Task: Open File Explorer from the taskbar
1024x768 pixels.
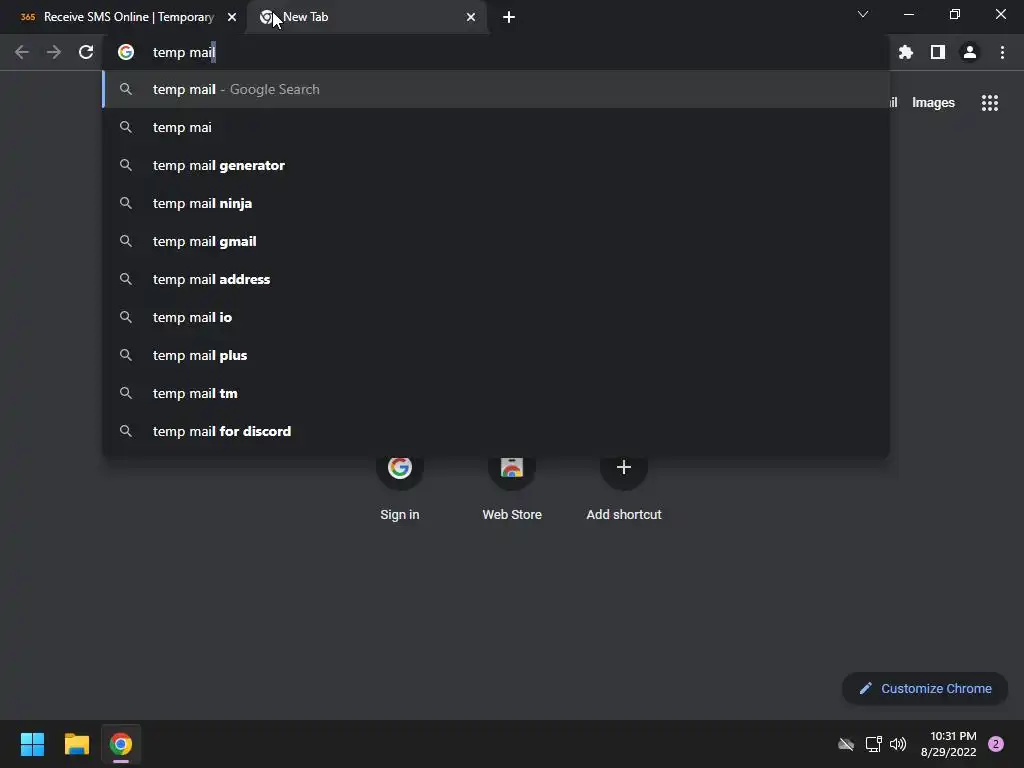Action: 76,744
